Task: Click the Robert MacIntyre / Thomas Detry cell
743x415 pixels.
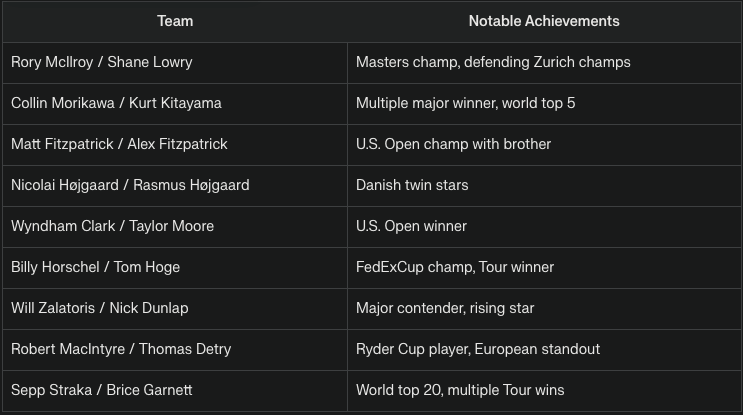Action: [x=175, y=350]
